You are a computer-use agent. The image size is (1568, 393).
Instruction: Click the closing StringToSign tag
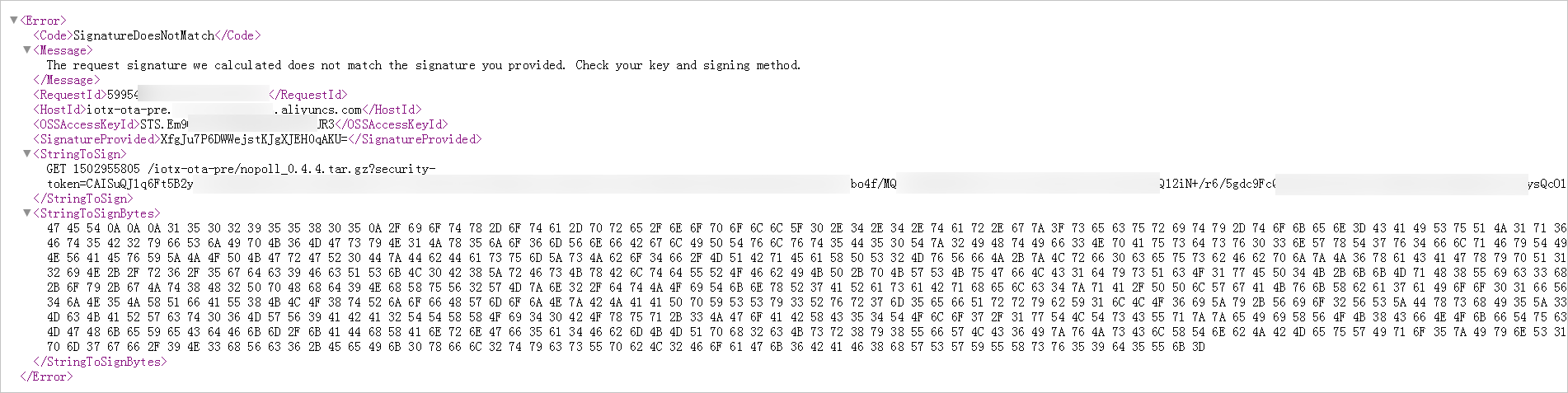pos(82,199)
